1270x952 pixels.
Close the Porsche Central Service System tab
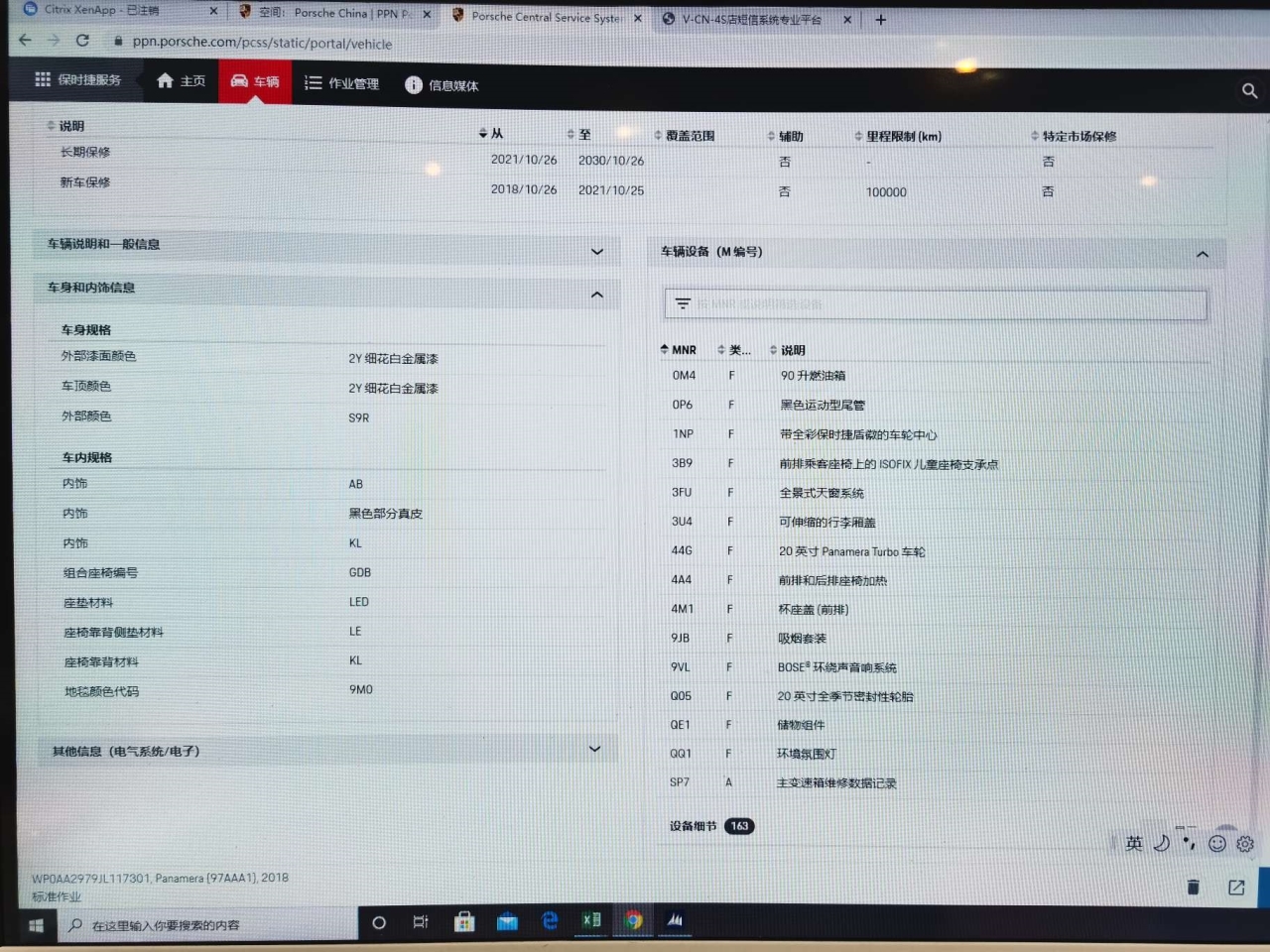click(x=637, y=17)
